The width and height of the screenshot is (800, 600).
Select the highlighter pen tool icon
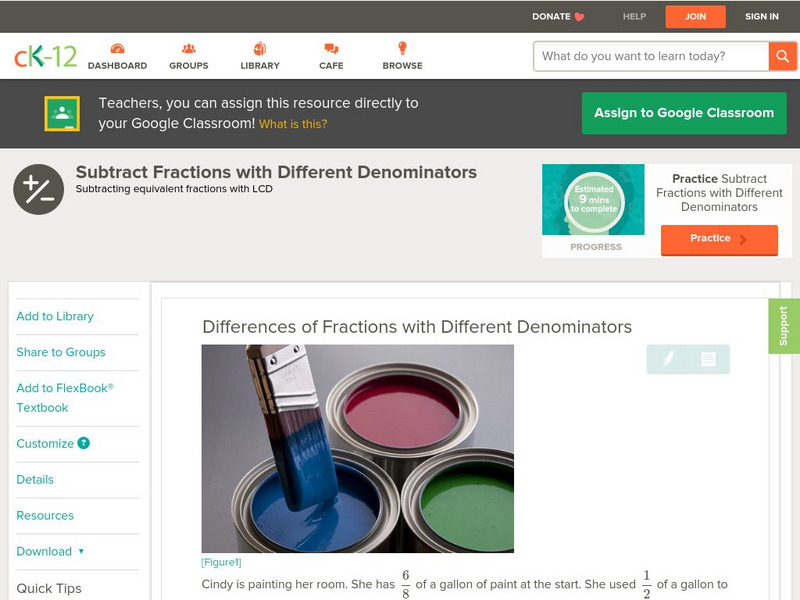click(668, 359)
